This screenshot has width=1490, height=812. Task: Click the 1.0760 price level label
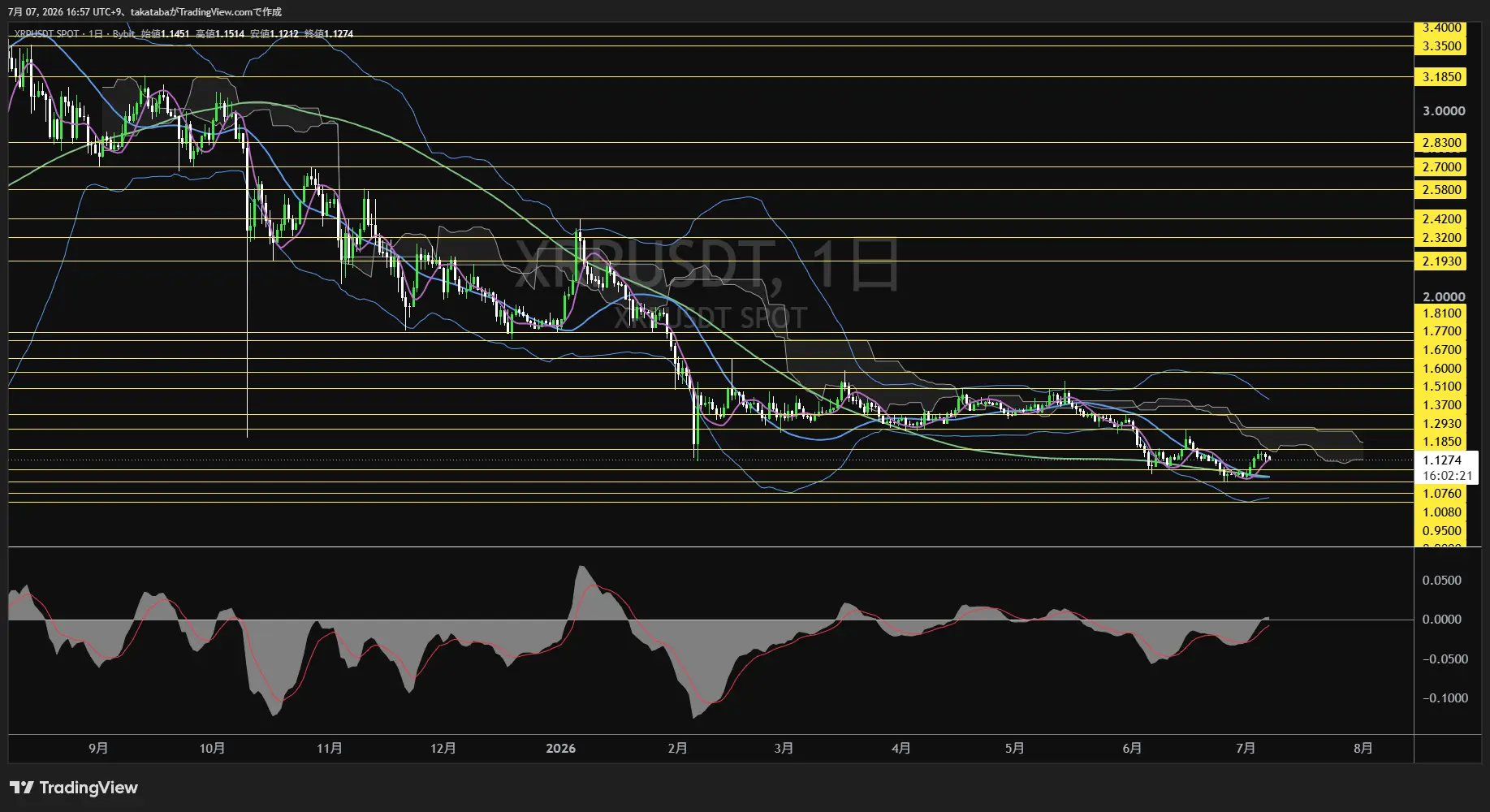coord(1442,494)
